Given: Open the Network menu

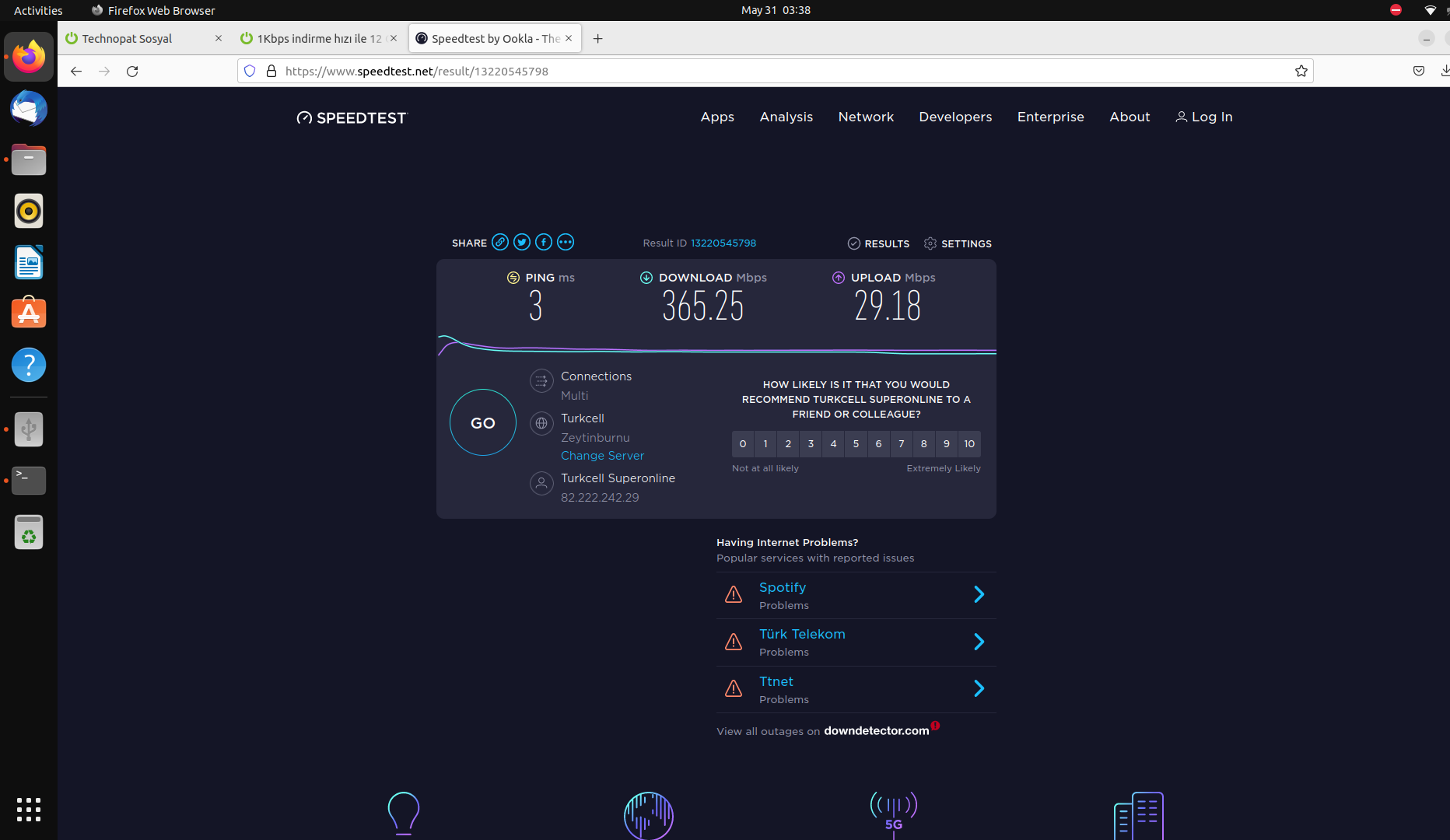Looking at the screenshot, I should point(866,117).
